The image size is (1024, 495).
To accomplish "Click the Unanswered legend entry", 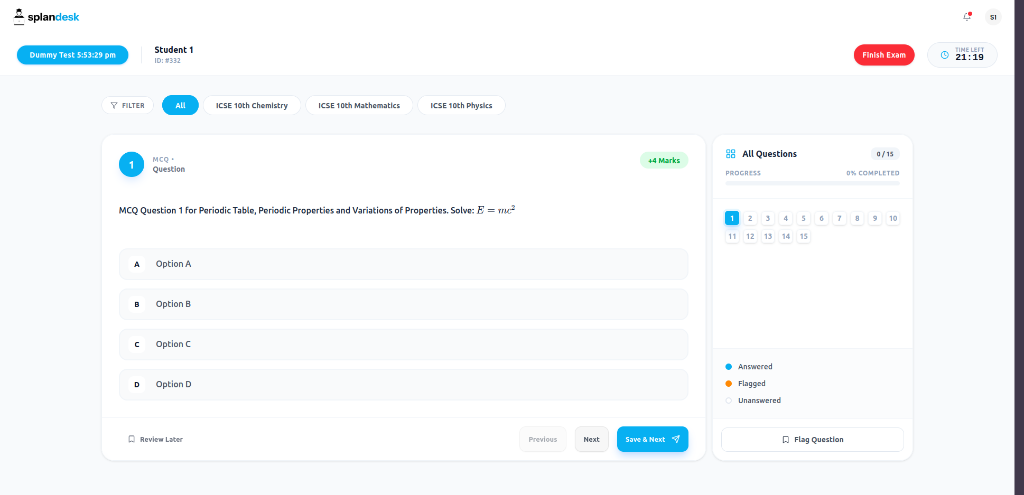I will pos(753,400).
